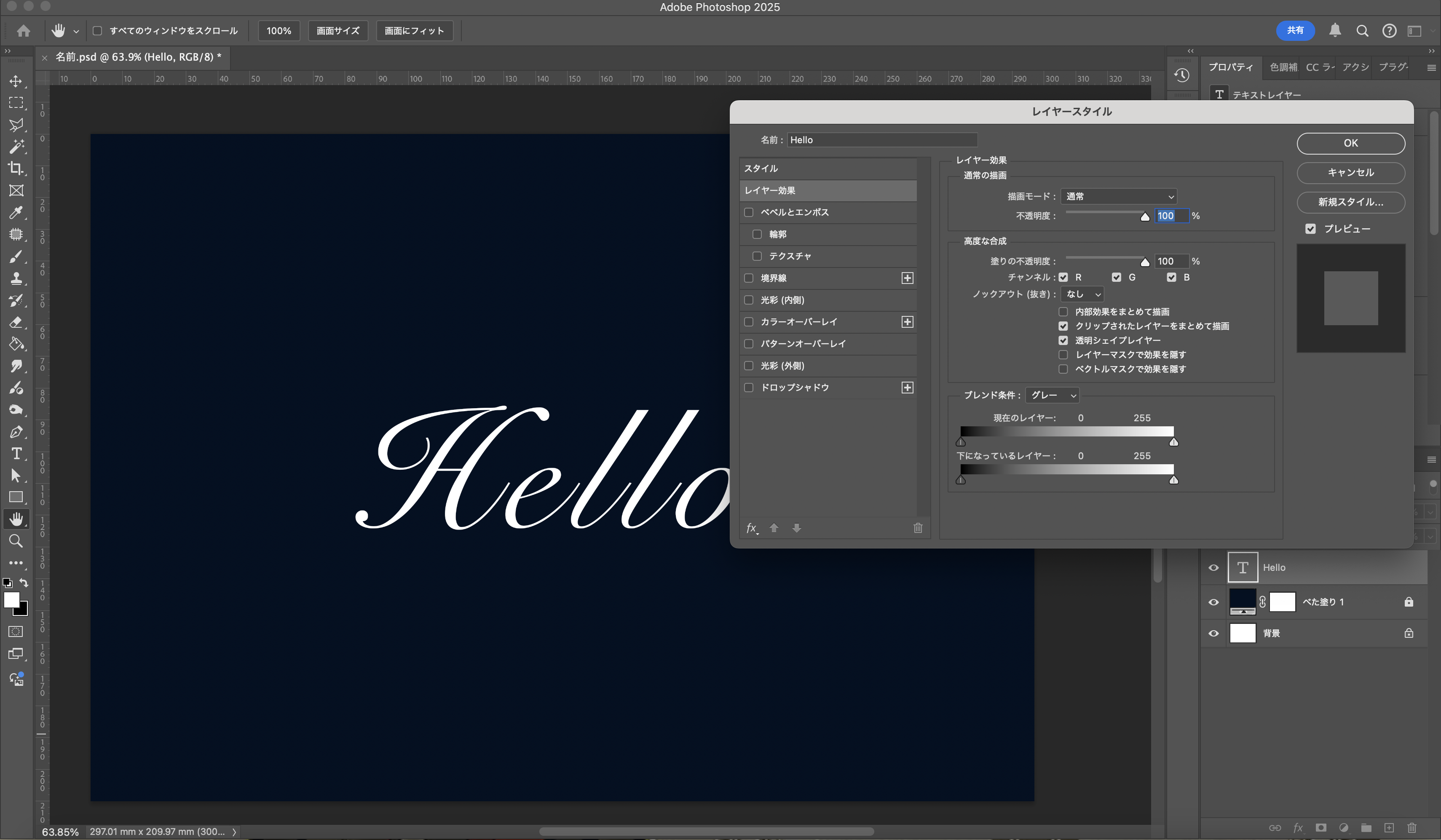
Task: Click the OK button
Action: 1351,144
